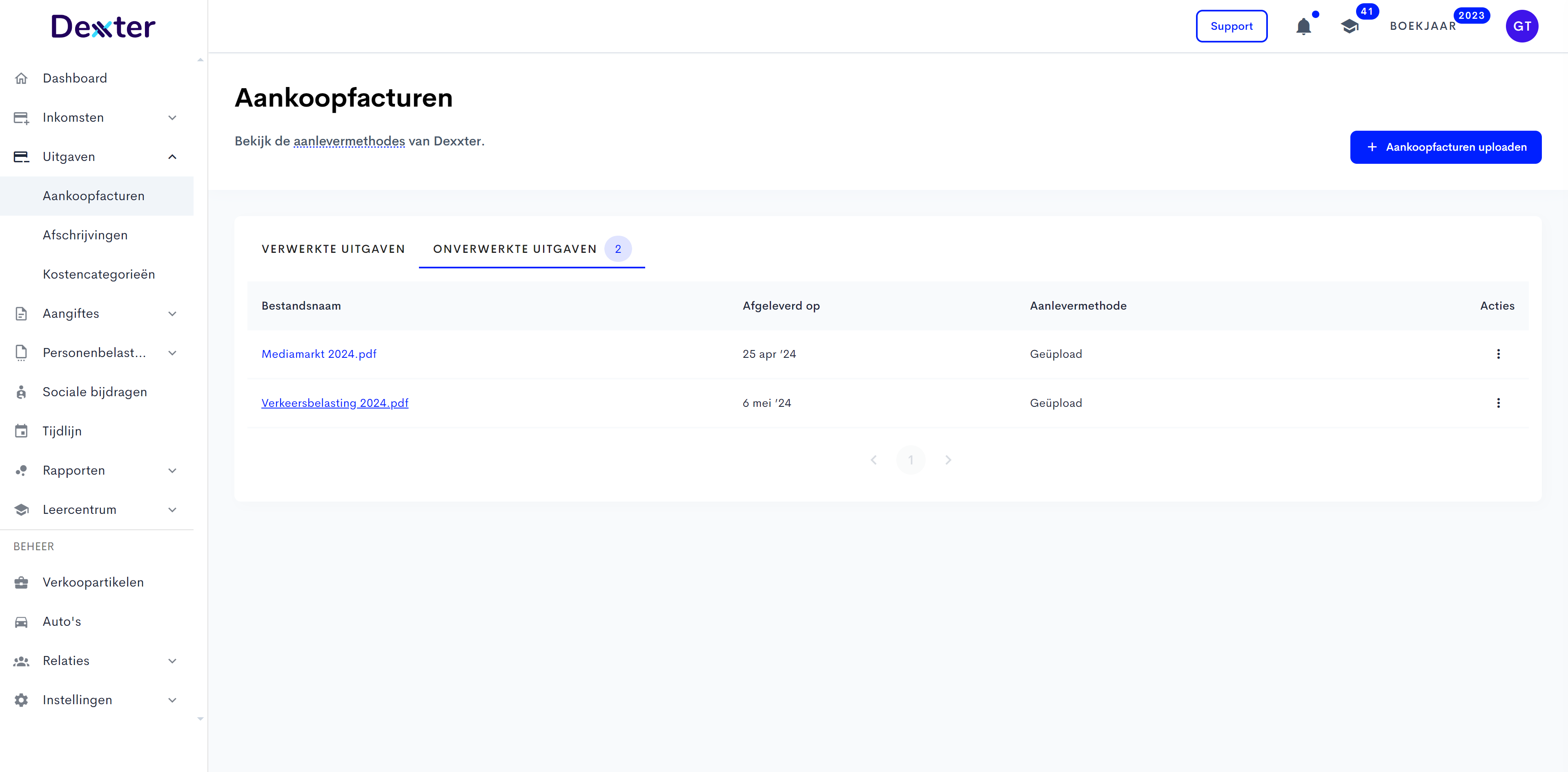
Task: Click the Aanlevermethode column header
Action: click(x=1078, y=306)
